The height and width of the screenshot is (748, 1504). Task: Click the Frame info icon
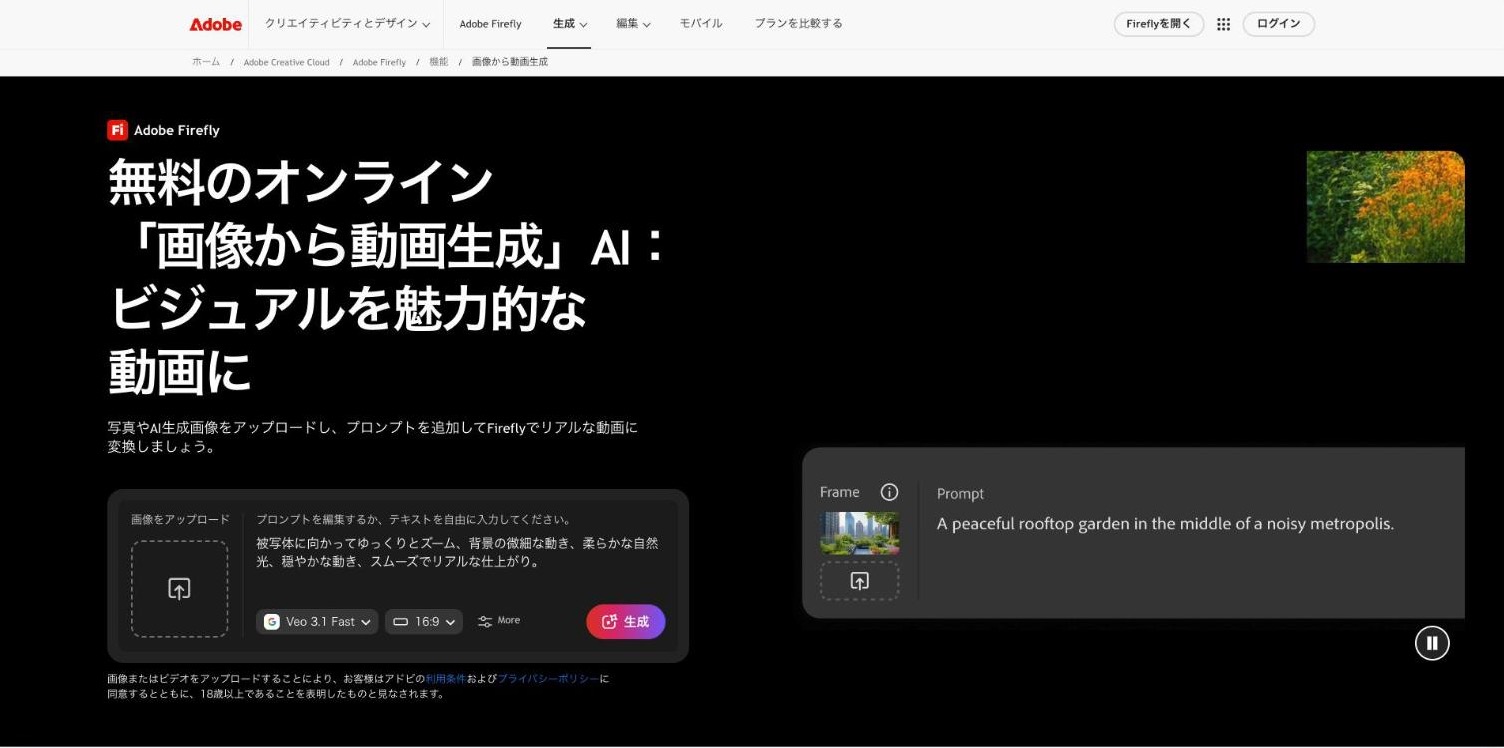pos(889,492)
